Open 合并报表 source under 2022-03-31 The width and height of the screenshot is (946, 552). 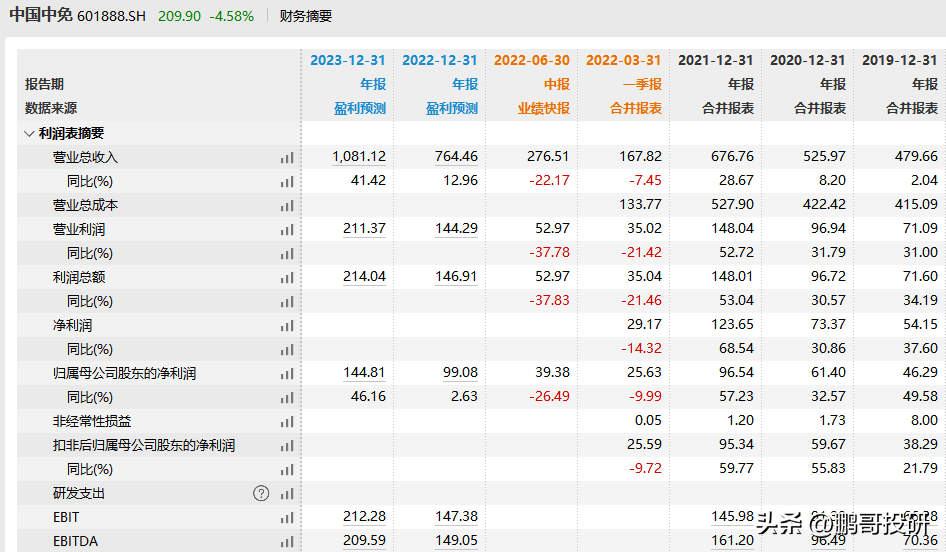pyautogui.click(x=635, y=109)
